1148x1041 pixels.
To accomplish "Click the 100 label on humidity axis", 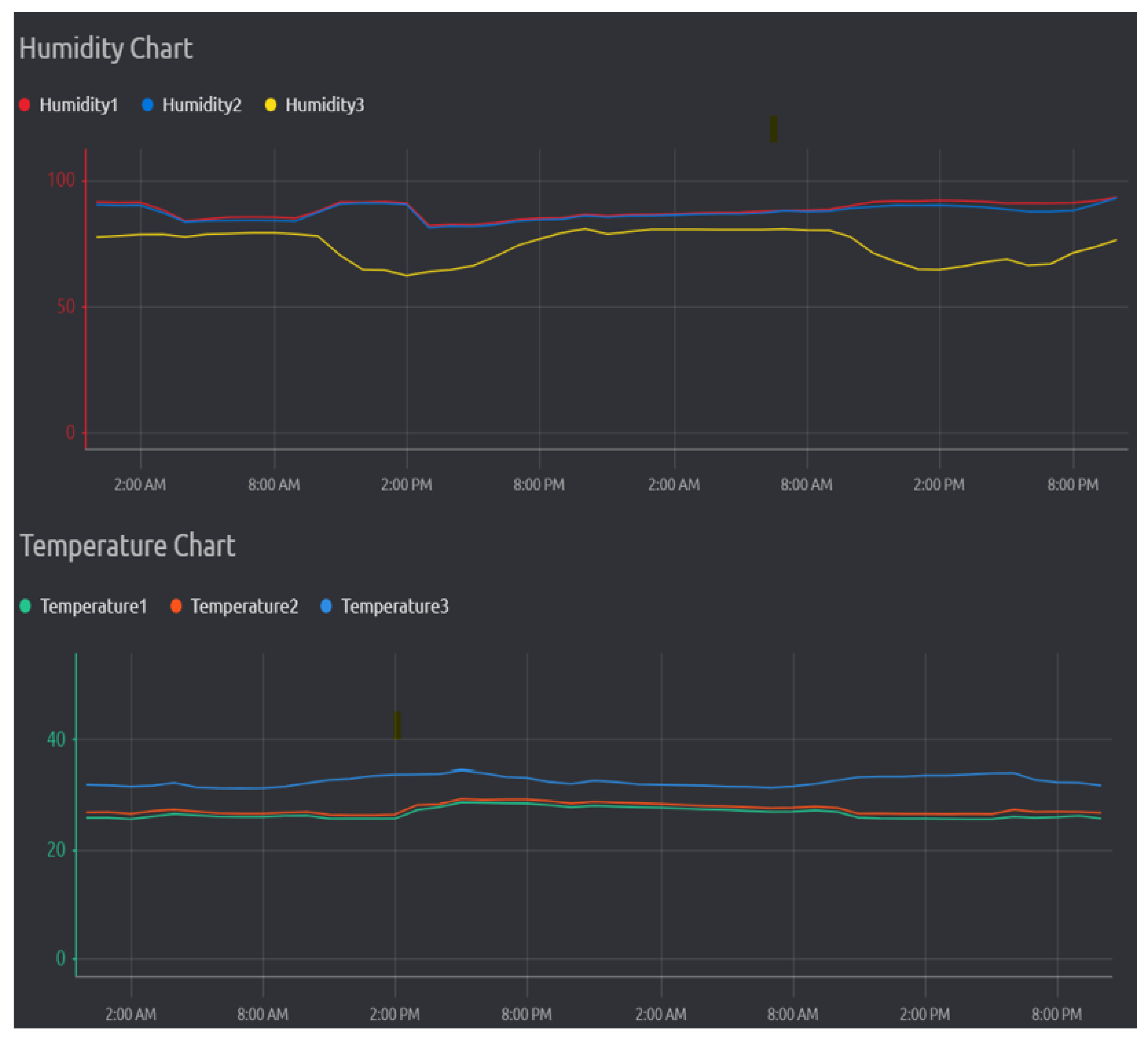I will pyautogui.click(x=61, y=180).
